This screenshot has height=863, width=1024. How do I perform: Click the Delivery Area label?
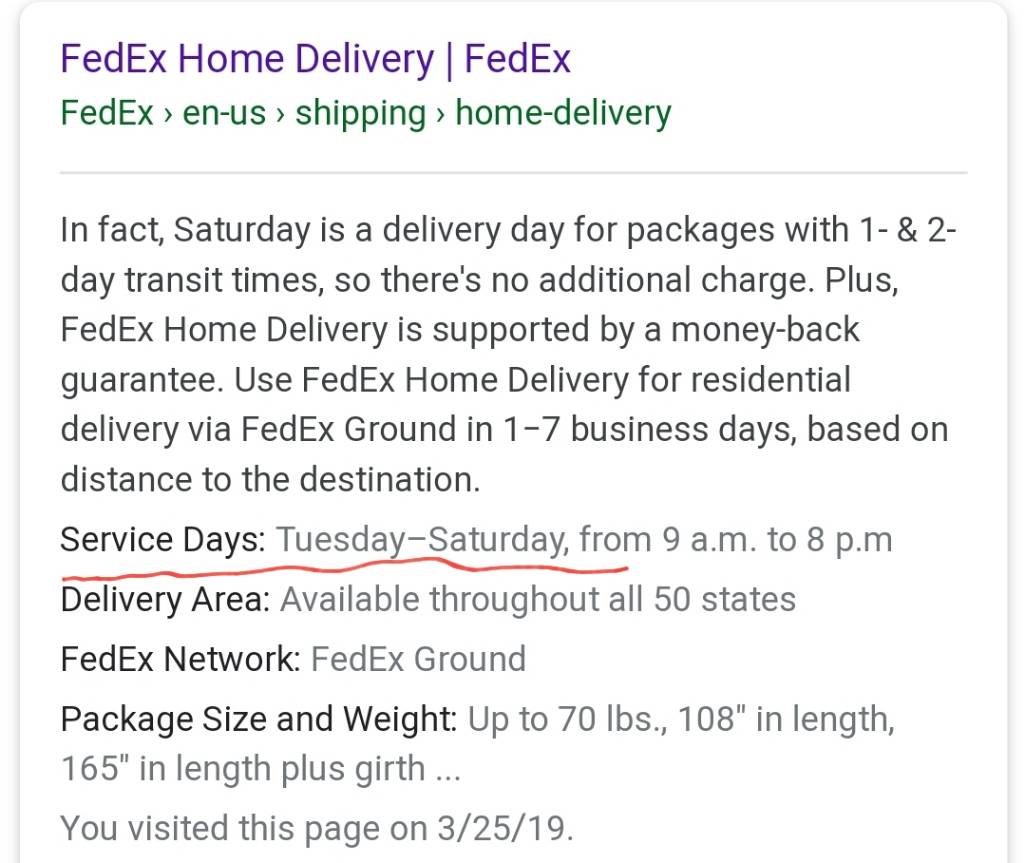165,600
